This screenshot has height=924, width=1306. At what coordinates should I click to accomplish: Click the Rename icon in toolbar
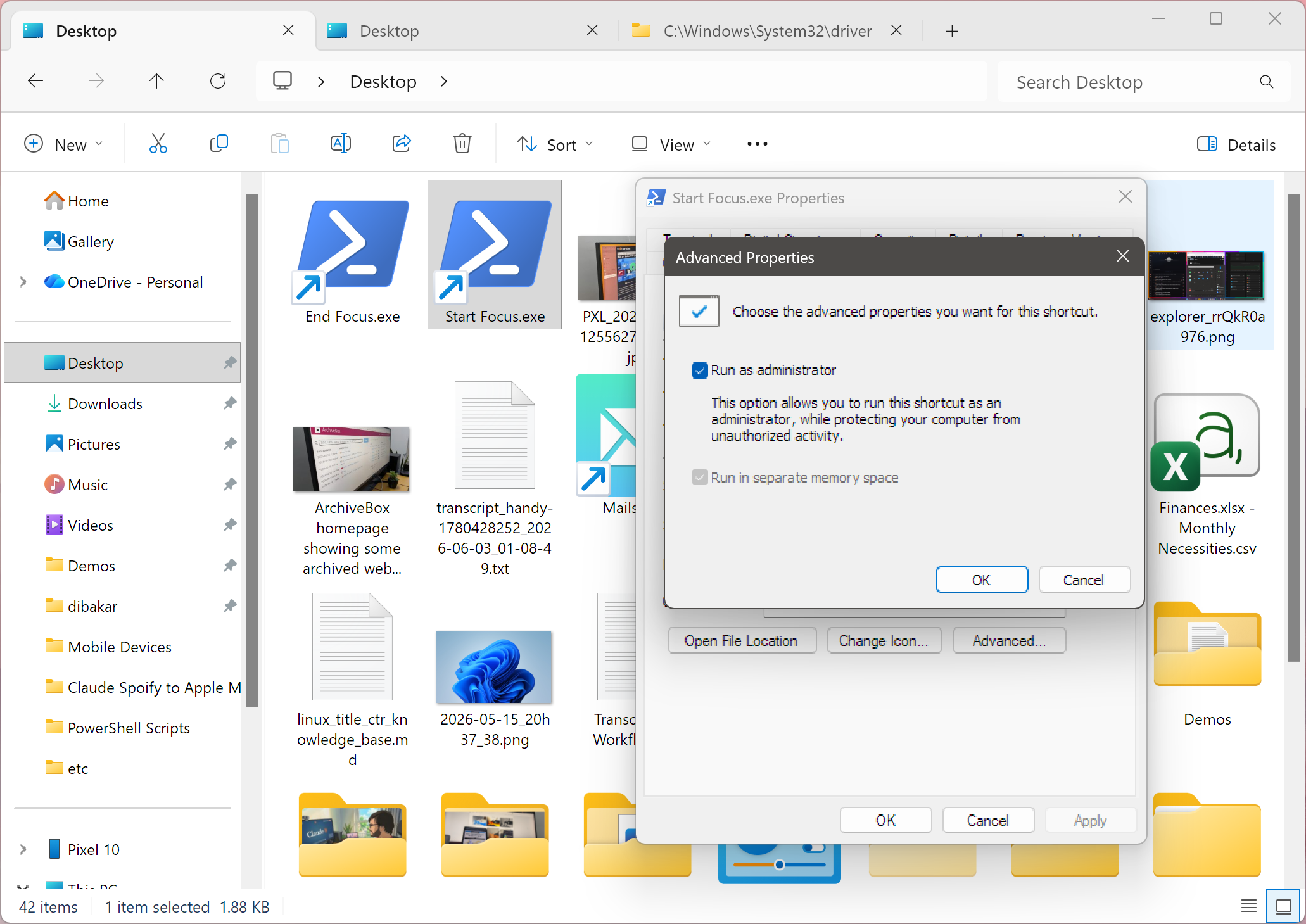click(340, 144)
